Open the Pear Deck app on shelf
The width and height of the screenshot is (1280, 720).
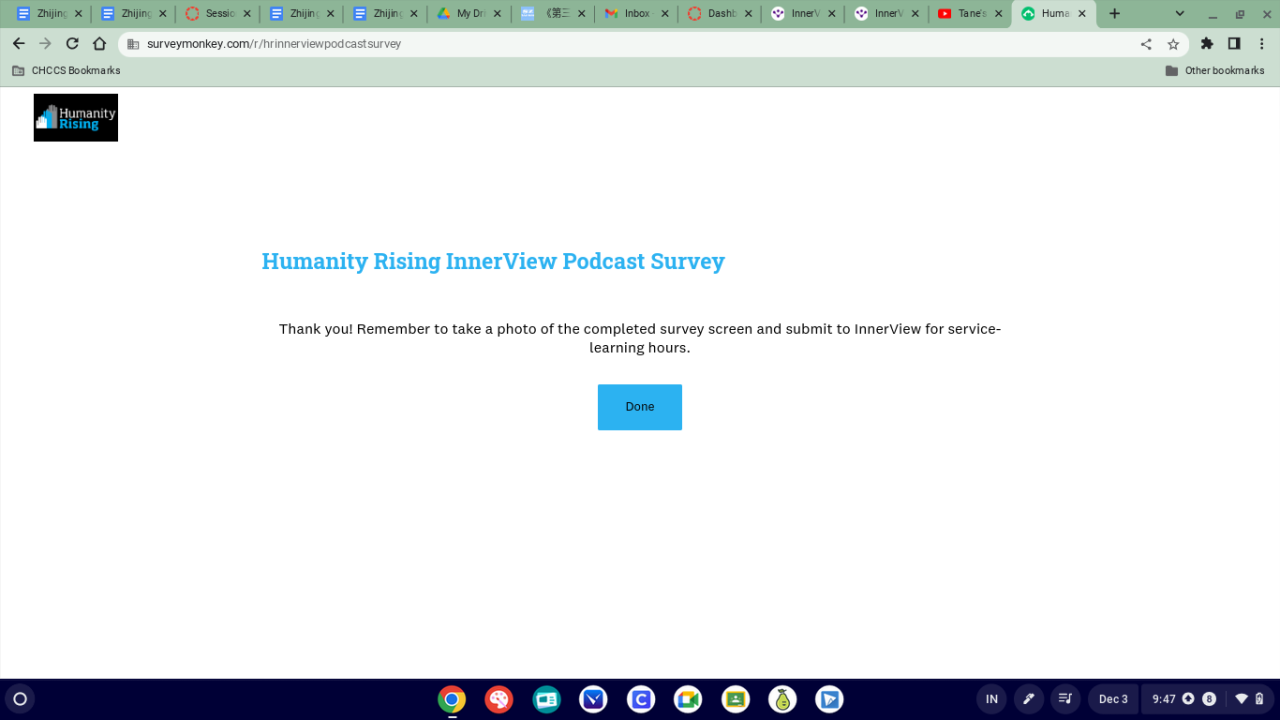[x=783, y=699]
